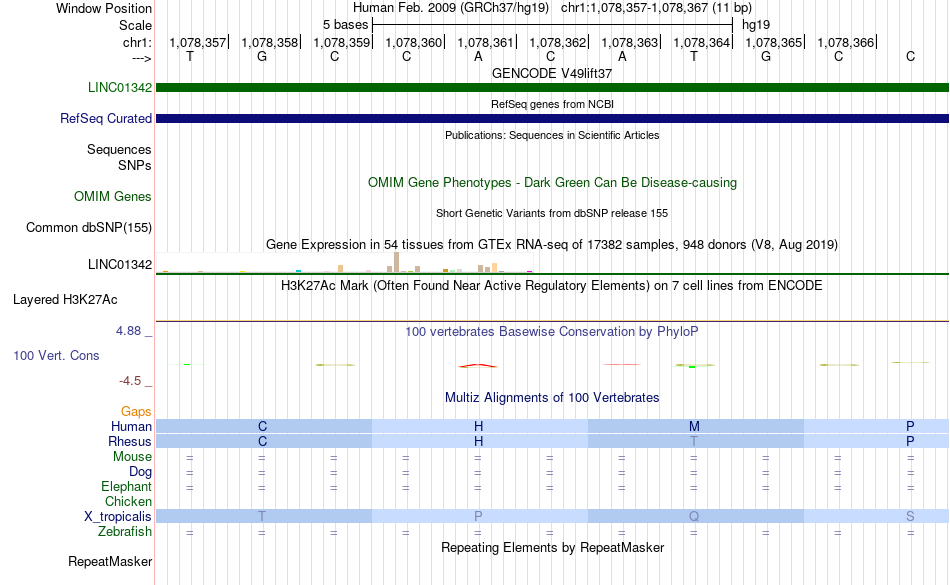Click the 1,078,366 ruler coordinate
Viewport: 950px width, 585px height.
point(846,42)
